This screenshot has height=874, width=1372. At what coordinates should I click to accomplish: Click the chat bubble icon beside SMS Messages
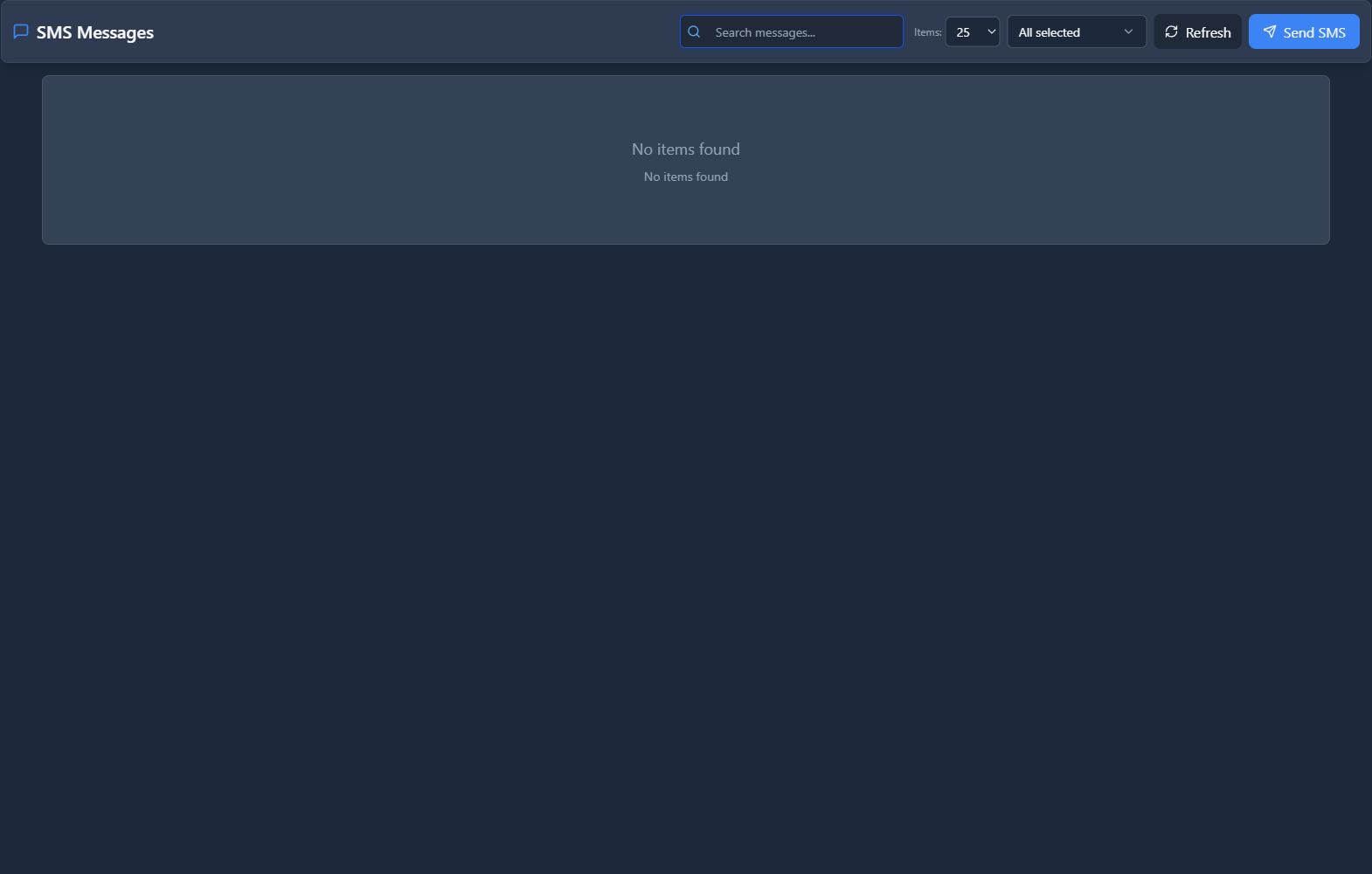coord(21,31)
